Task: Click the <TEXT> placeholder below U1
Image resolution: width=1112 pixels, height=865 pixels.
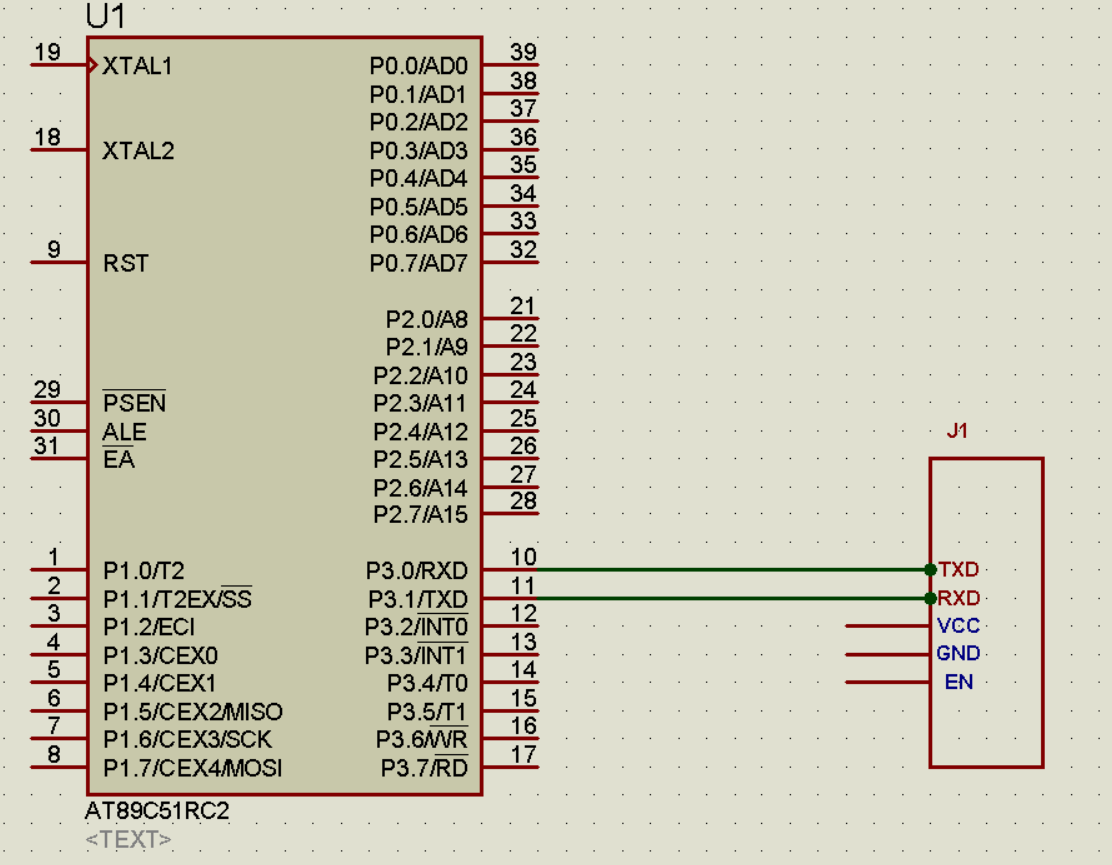Action: coord(128,839)
